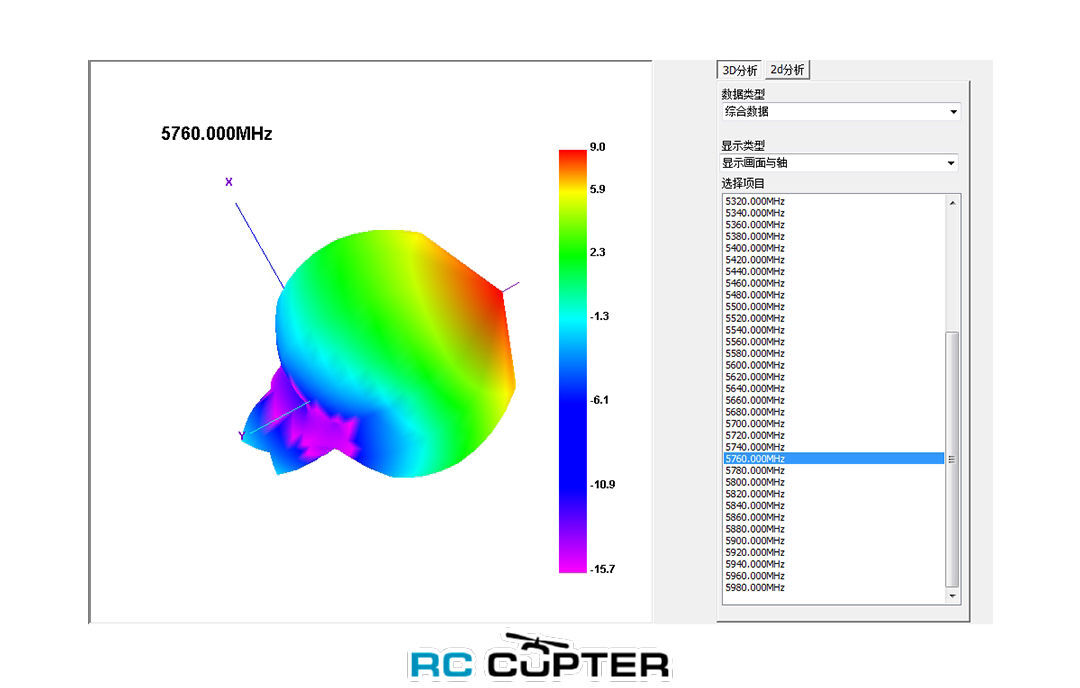The height and width of the screenshot is (688, 1080).
Task: Open the 数据类型 dropdown showing 综合数据
Action: click(840, 112)
